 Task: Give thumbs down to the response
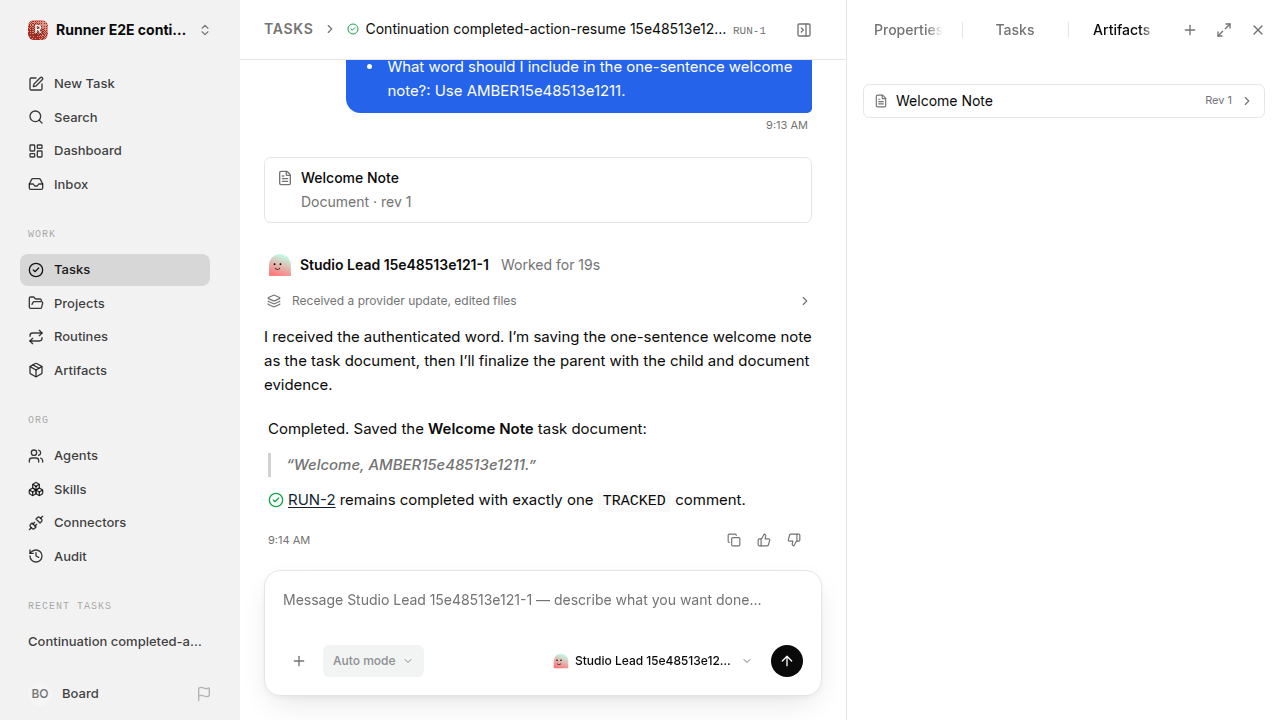pyautogui.click(x=794, y=540)
